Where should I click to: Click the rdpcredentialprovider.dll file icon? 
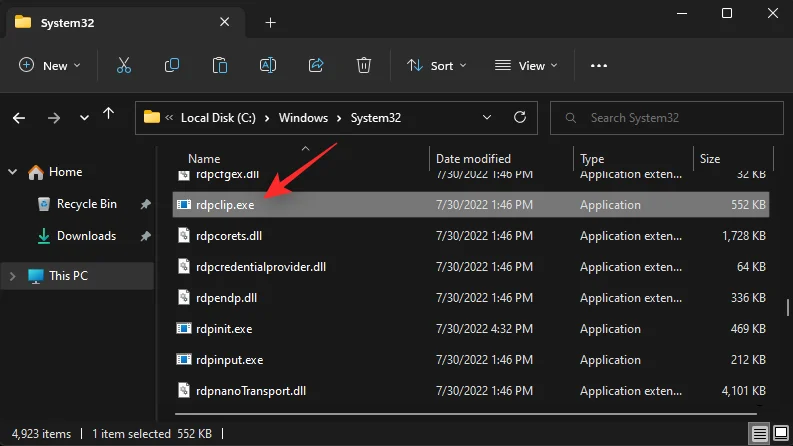184,266
